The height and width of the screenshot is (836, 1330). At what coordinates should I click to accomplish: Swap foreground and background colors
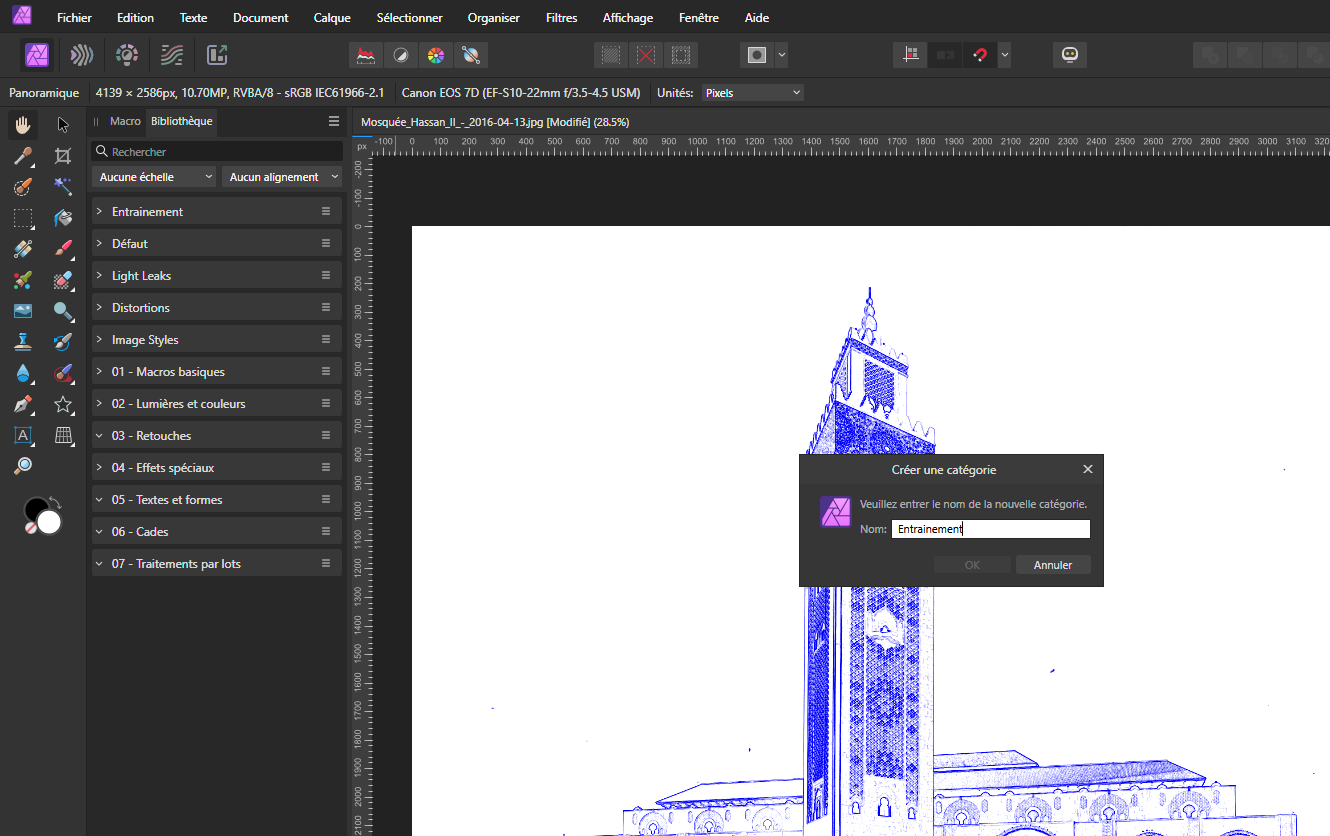tap(55, 502)
